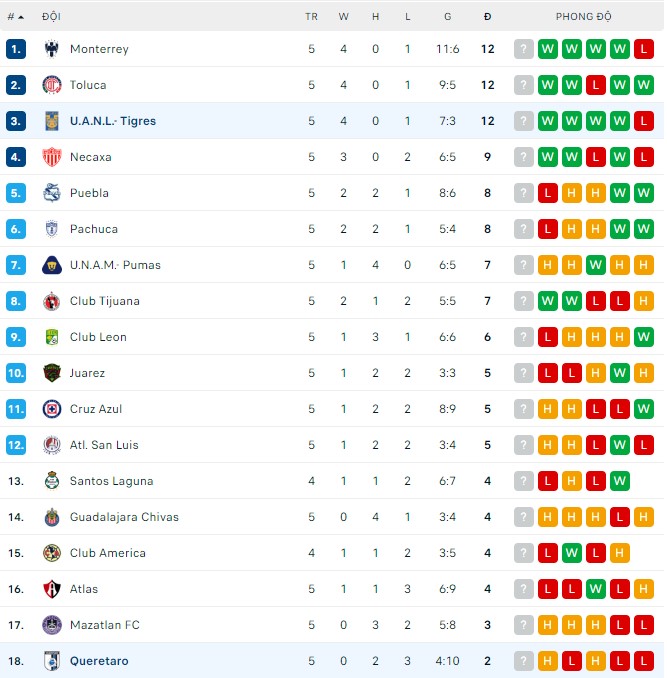Screen dimensions: 667x678
Task: Click the PHONG ĐỘ form column header
Action: (584, 17)
